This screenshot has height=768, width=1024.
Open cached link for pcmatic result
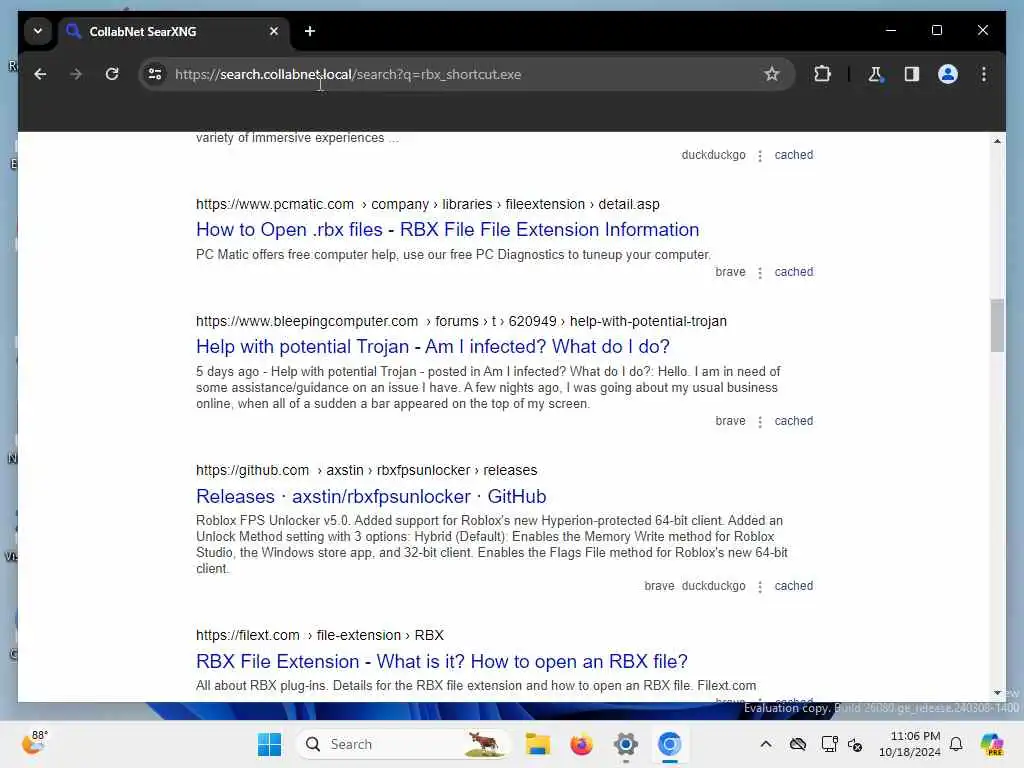click(x=793, y=272)
